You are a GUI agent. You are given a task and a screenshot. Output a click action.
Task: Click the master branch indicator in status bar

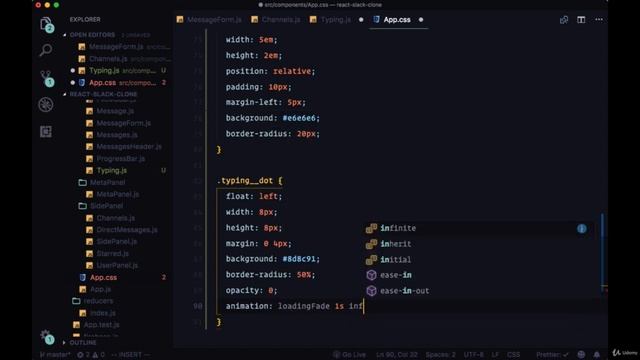[x=56, y=355]
